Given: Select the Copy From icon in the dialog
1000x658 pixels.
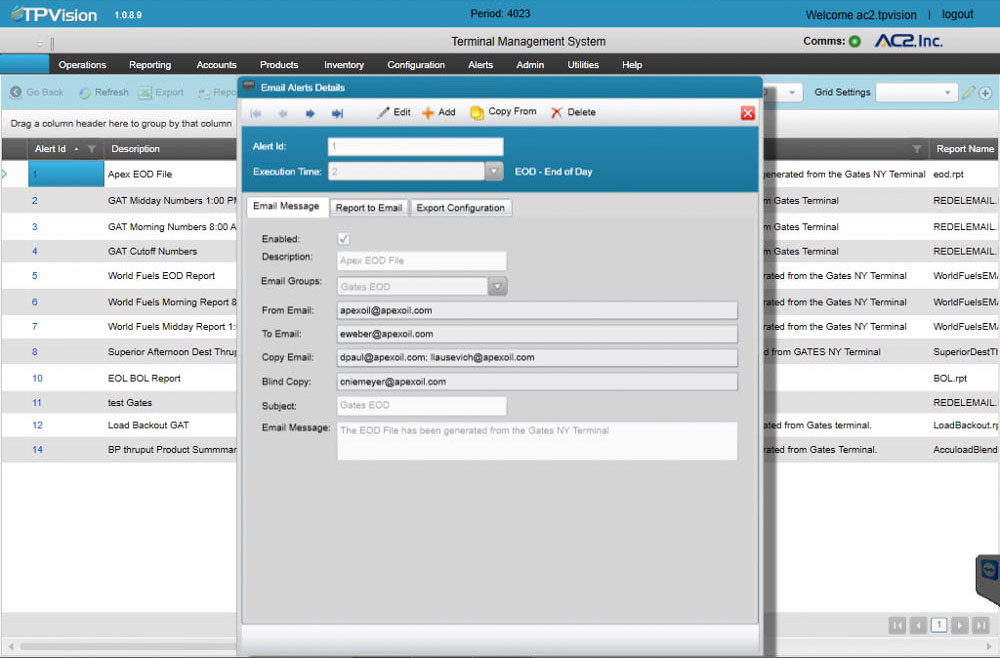Looking at the screenshot, I should pos(476,112).
